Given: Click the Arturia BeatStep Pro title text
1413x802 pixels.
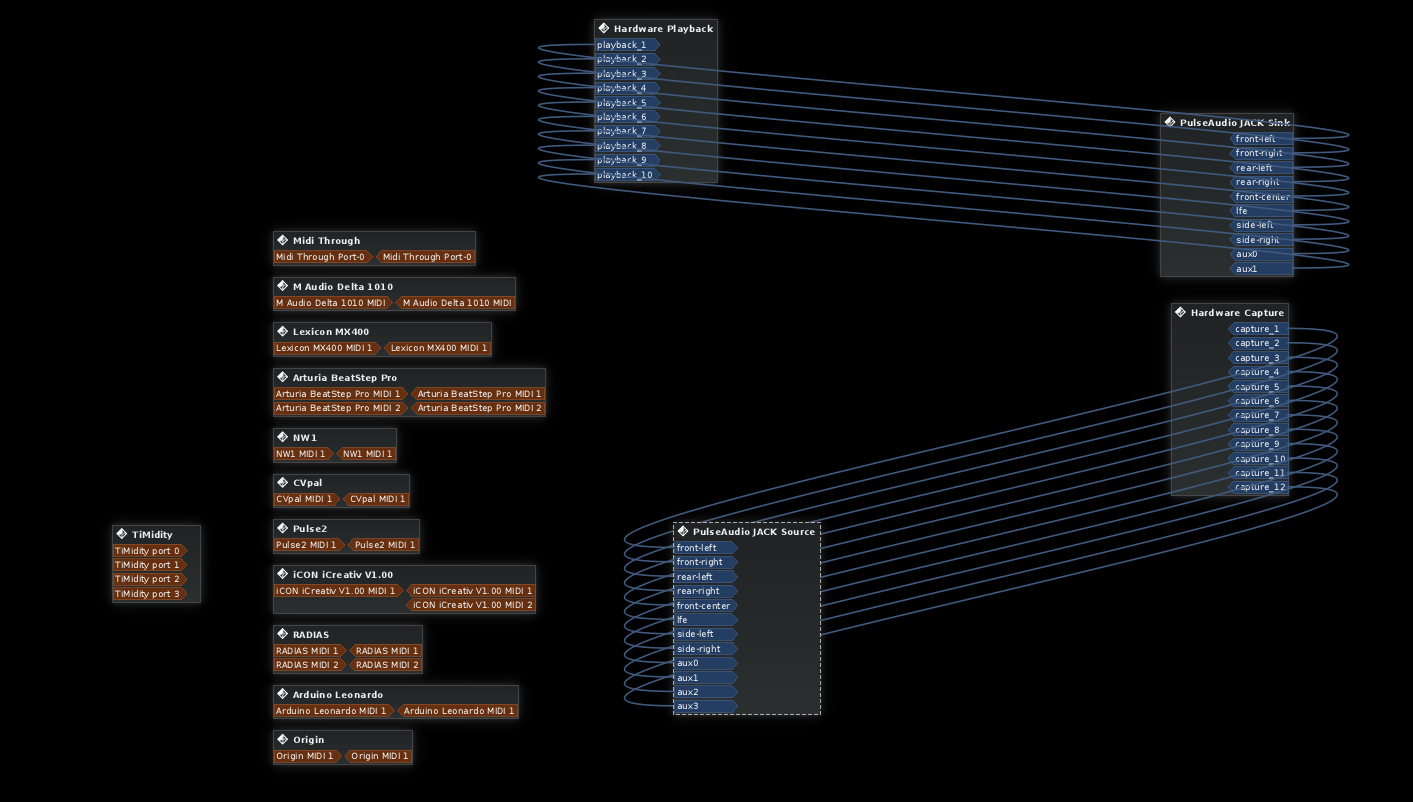Looking at the screenshot, I should (344, 378).
